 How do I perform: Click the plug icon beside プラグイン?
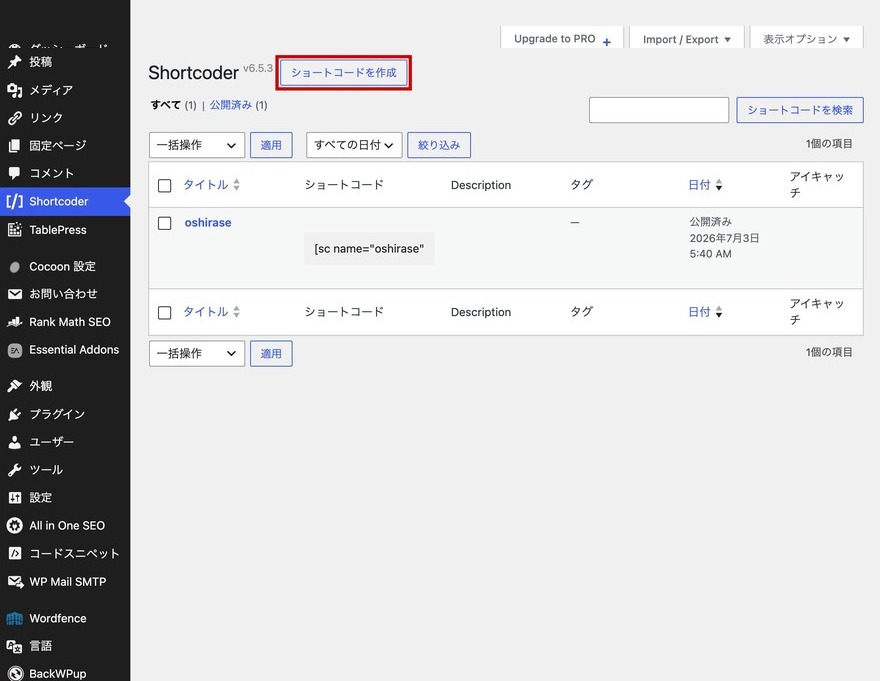click(15, 414)
